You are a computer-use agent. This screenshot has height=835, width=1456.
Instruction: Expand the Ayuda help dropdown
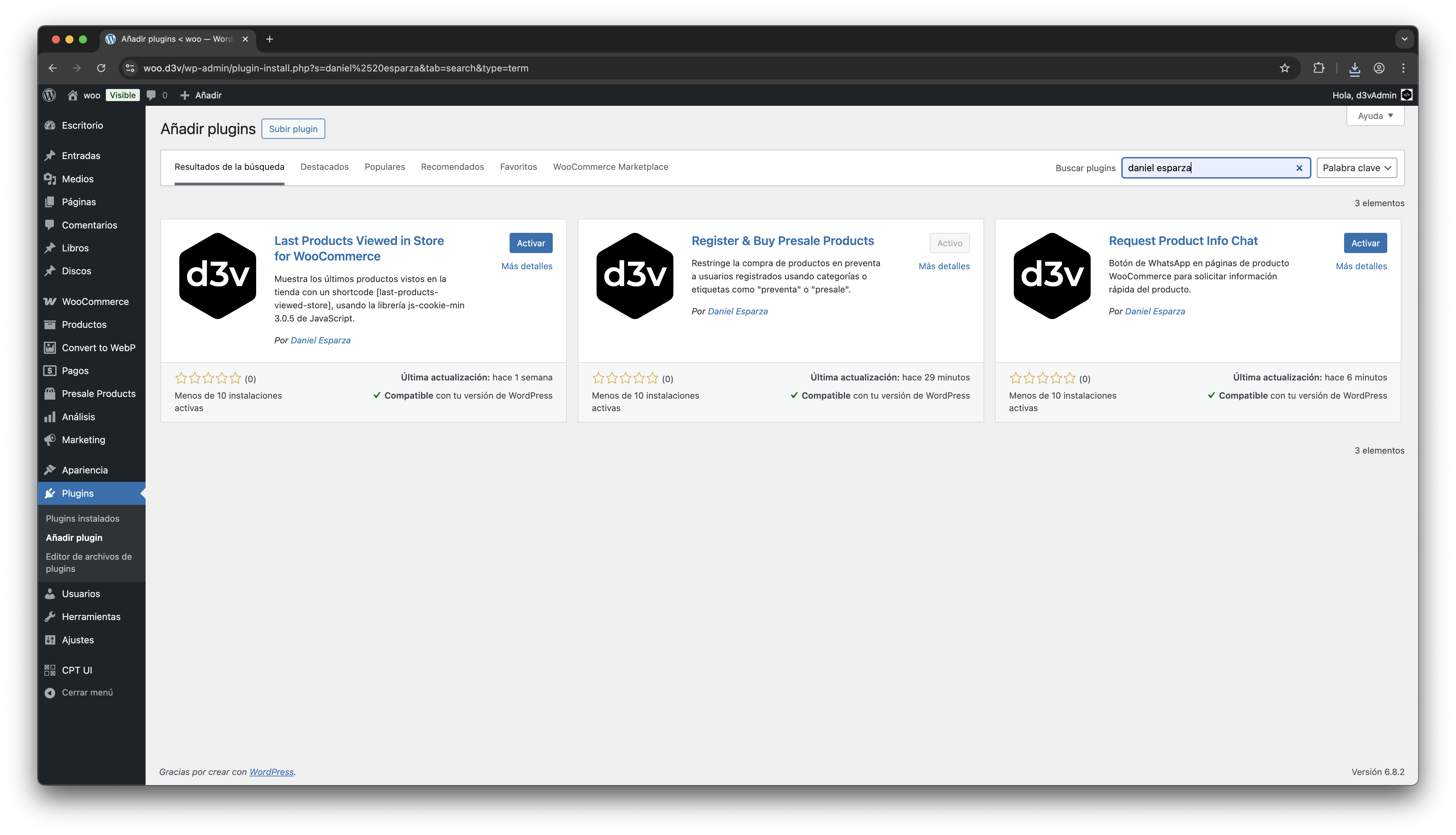(x=1374, y=116)
